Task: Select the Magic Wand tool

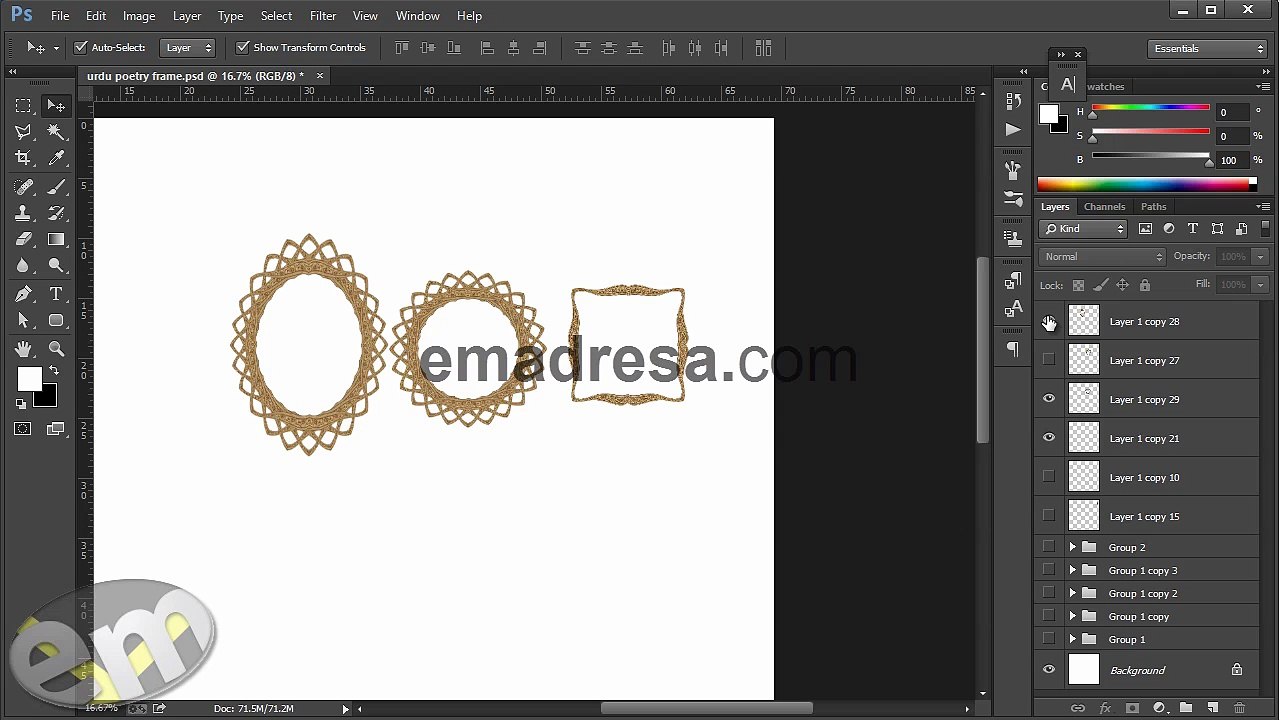Action: pos(56,132)
